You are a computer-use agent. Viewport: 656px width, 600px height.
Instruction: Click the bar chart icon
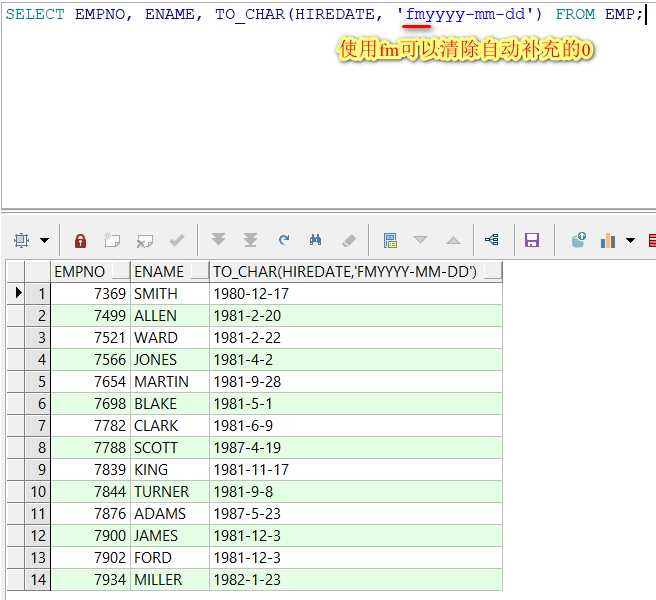point(607,240)
